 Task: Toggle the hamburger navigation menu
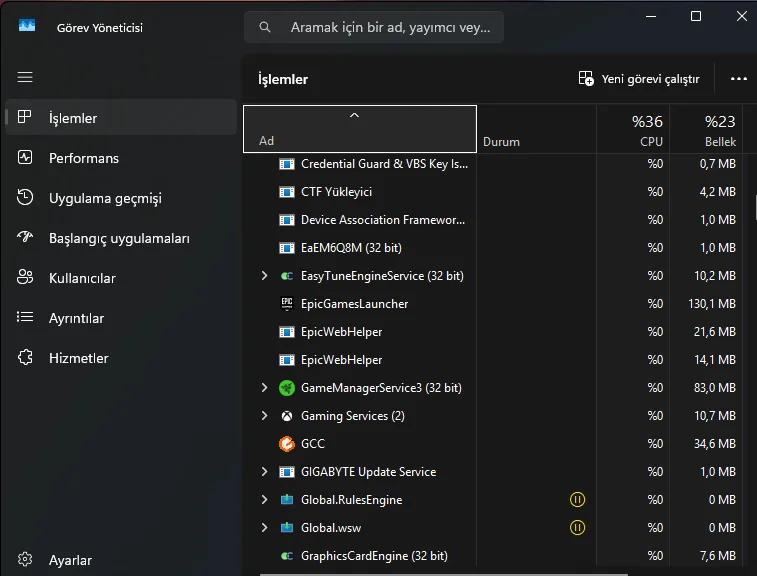click(x=25, y=77)
